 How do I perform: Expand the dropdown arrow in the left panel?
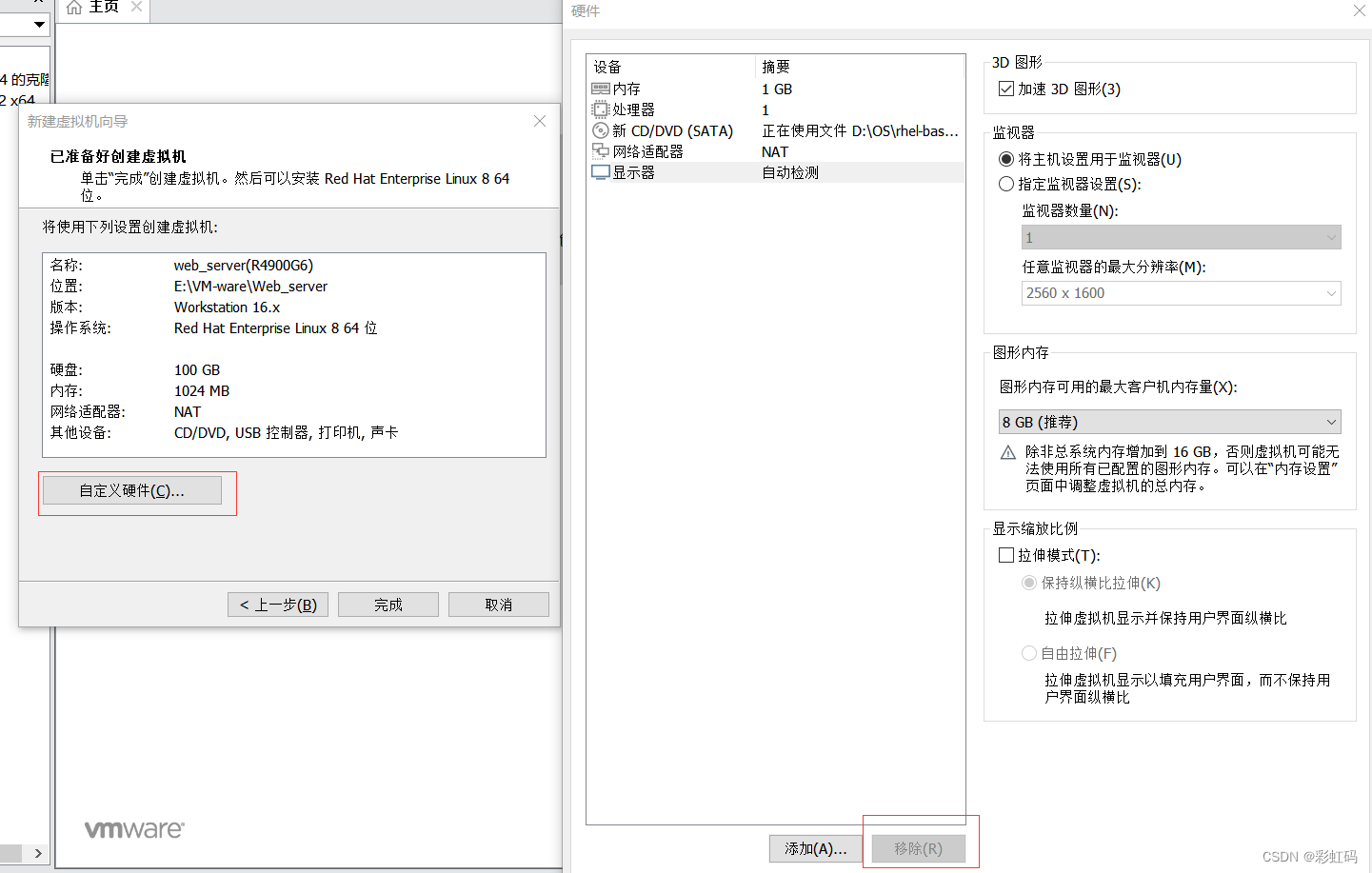[x=39, y=24]
